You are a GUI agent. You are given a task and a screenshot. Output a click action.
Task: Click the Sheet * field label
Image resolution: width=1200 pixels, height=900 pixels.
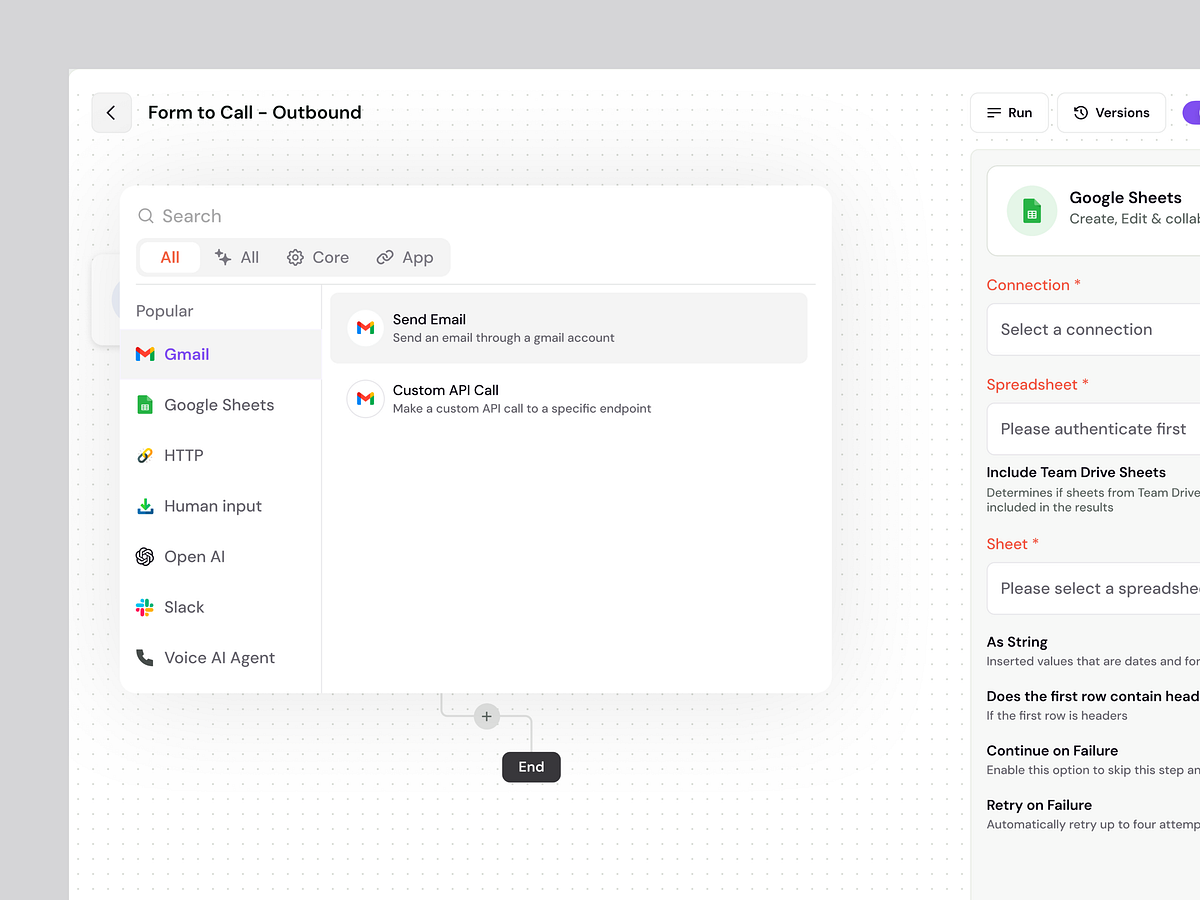click(x=1013, y=544)
